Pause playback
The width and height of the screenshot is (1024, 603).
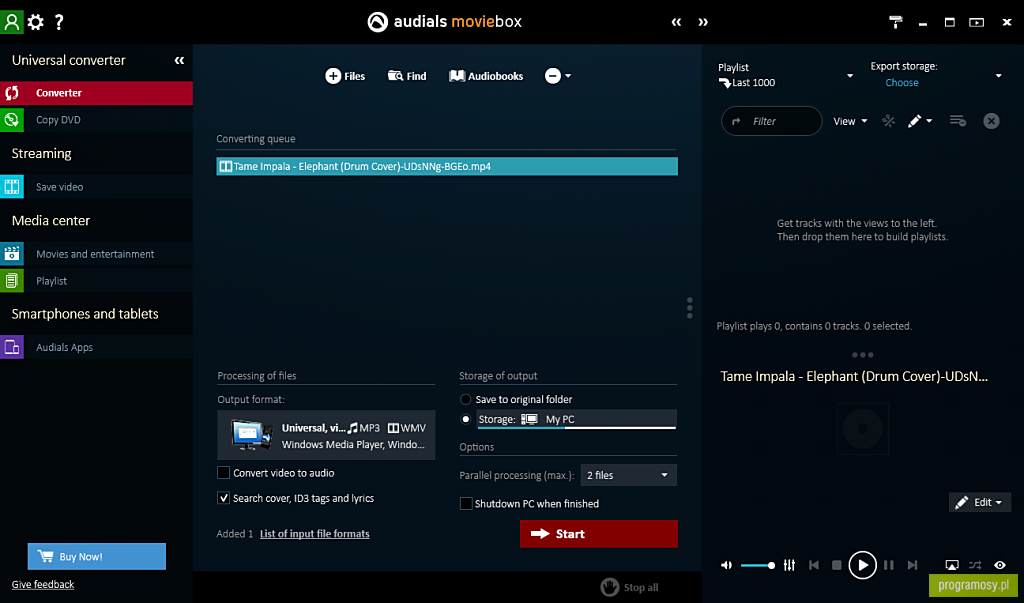coord(889,565)
